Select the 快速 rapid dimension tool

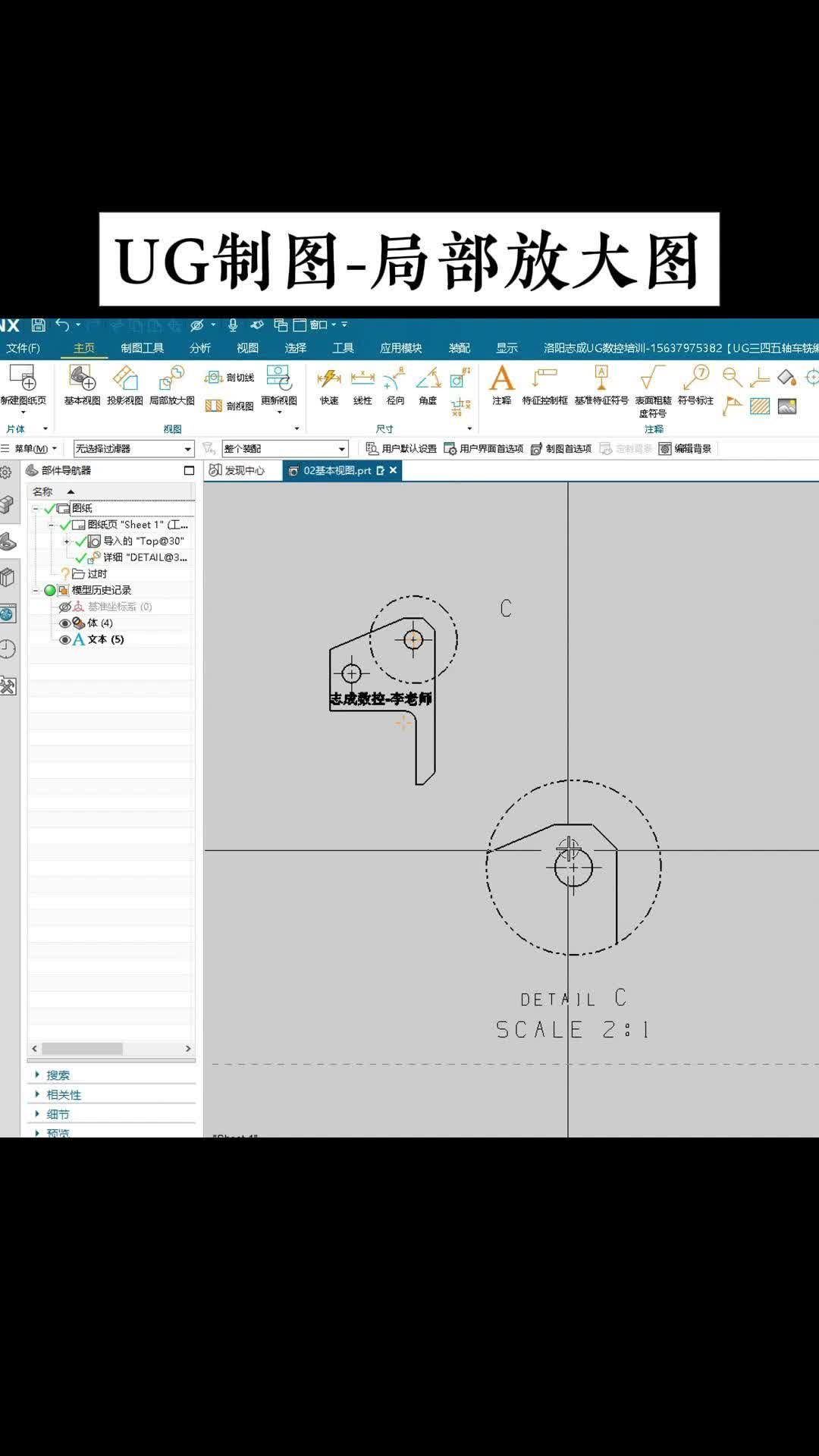(x=329, y=385)
